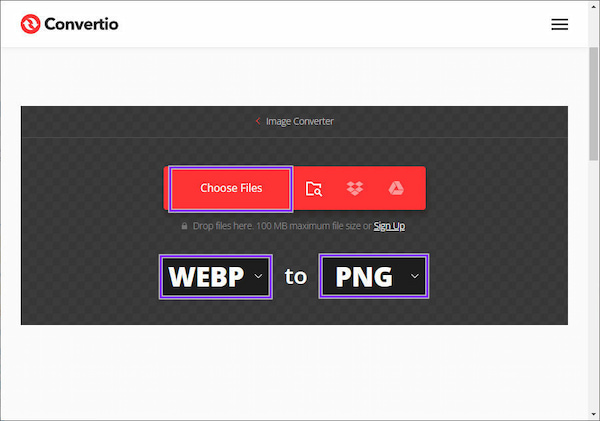Image resolution: width=600 pixels, height=421 pixels.
Task: Open the Sign Up link
Action: click(x=389, y=226)
